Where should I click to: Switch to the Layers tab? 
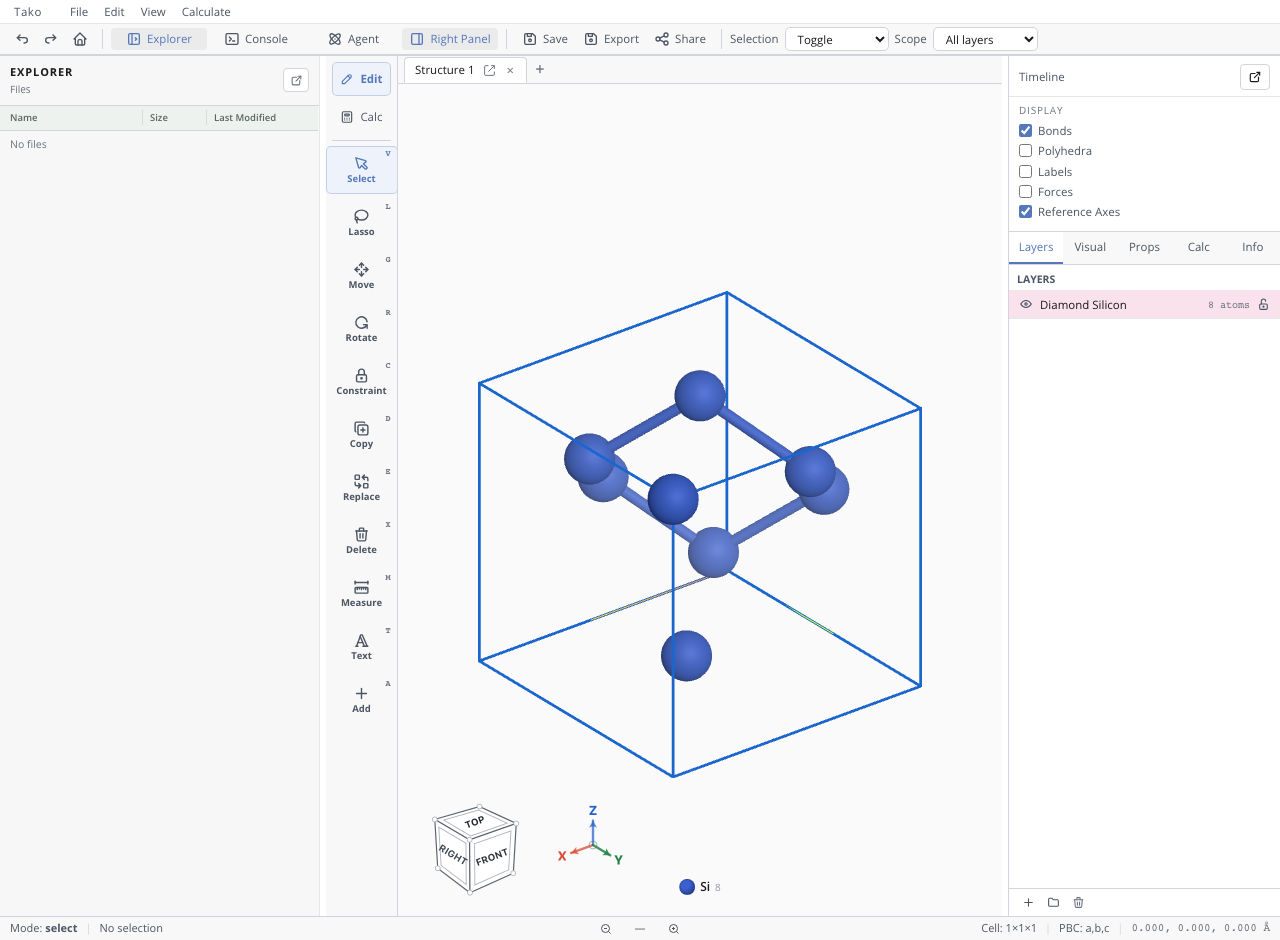[1036, 247]
